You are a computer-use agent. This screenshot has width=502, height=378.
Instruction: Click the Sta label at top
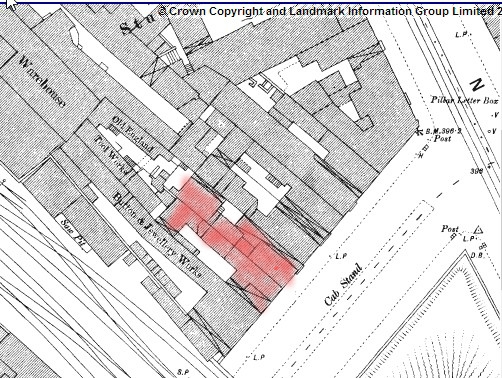tap(137, 24)
